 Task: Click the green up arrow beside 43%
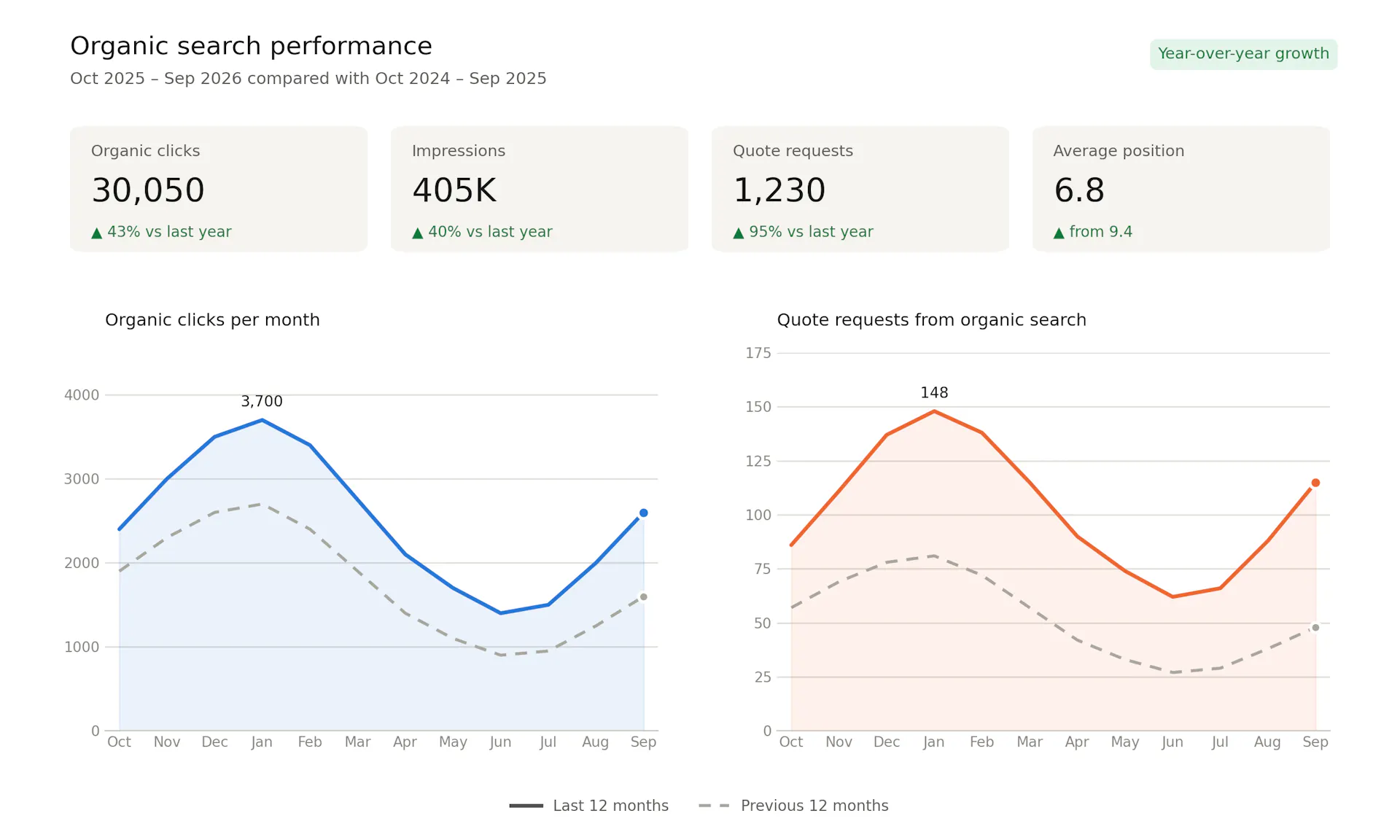tap(97, 233)
